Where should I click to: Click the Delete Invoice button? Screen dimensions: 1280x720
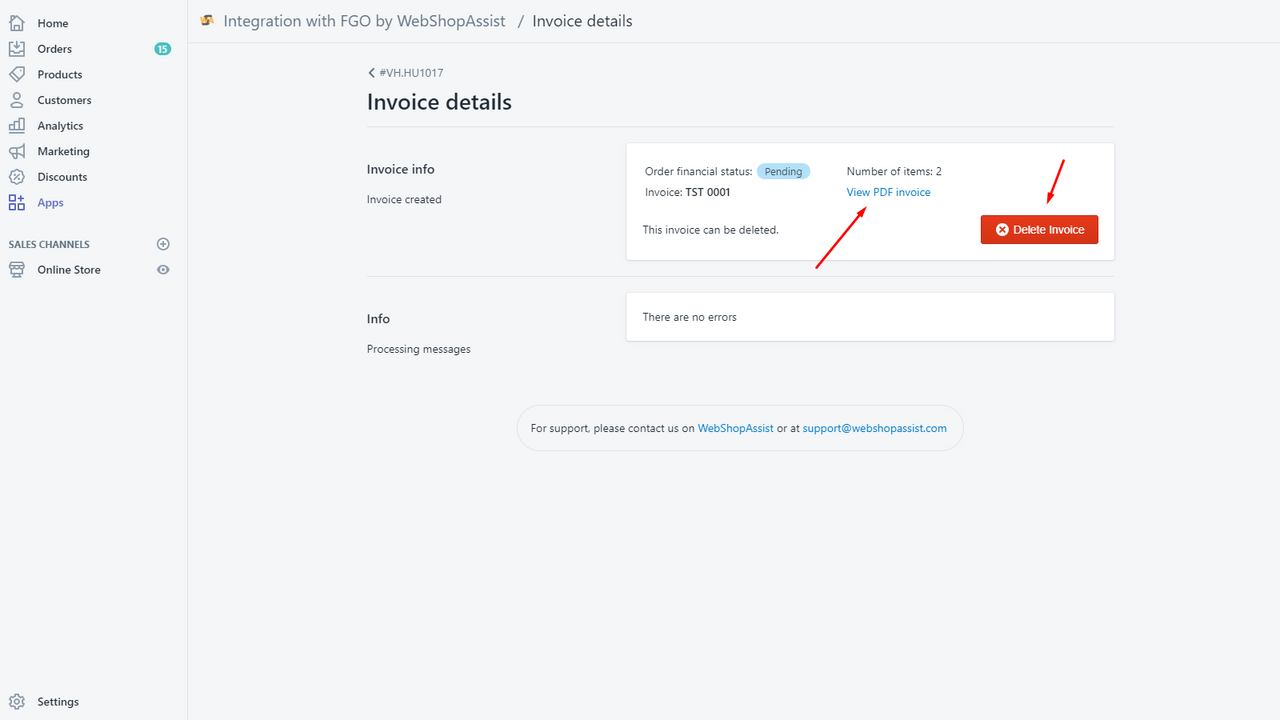pyautogui.click(x=1039, y=229)
